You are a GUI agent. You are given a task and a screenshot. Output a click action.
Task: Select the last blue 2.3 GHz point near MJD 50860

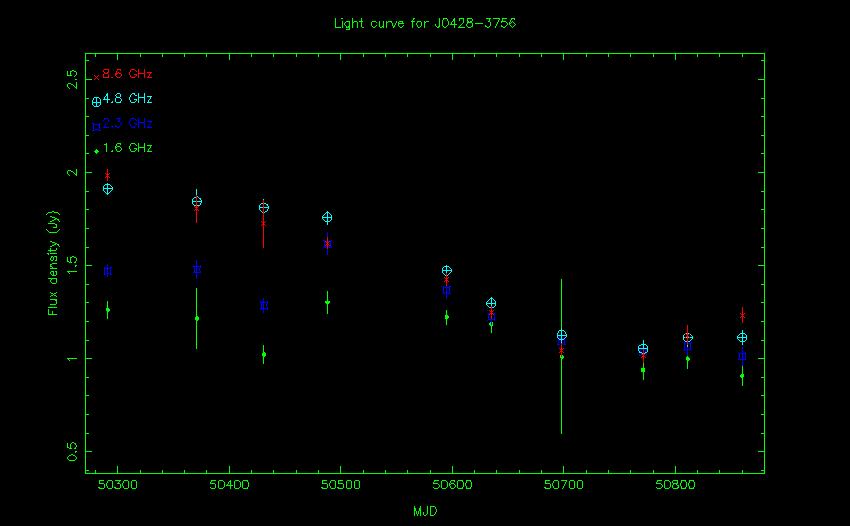[742, 356]
